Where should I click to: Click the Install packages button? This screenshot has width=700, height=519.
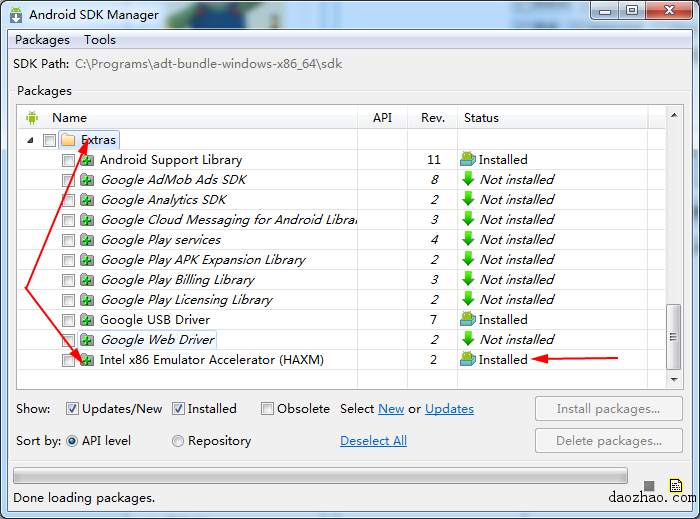coord(608,408)
